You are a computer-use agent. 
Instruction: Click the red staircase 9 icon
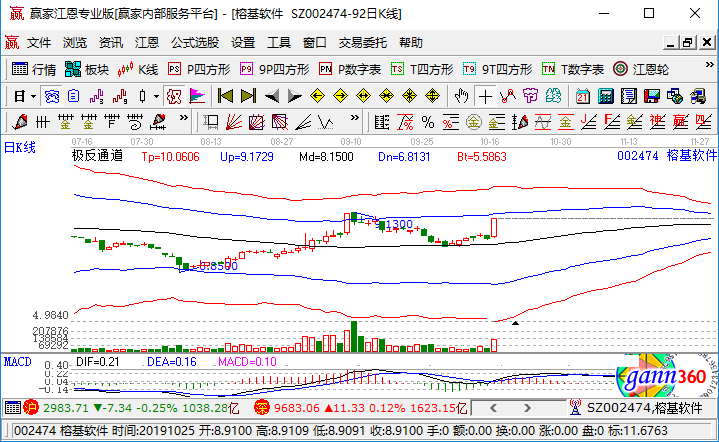coord(120,97)
